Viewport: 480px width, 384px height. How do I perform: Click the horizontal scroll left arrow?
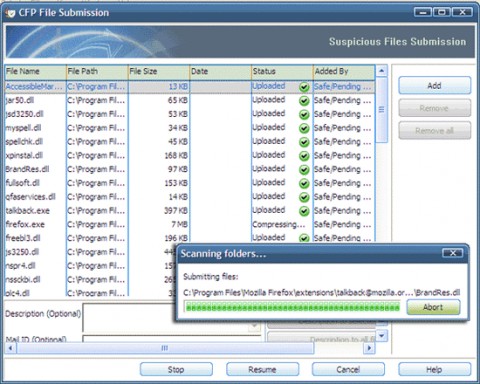(x=10, y=348)
